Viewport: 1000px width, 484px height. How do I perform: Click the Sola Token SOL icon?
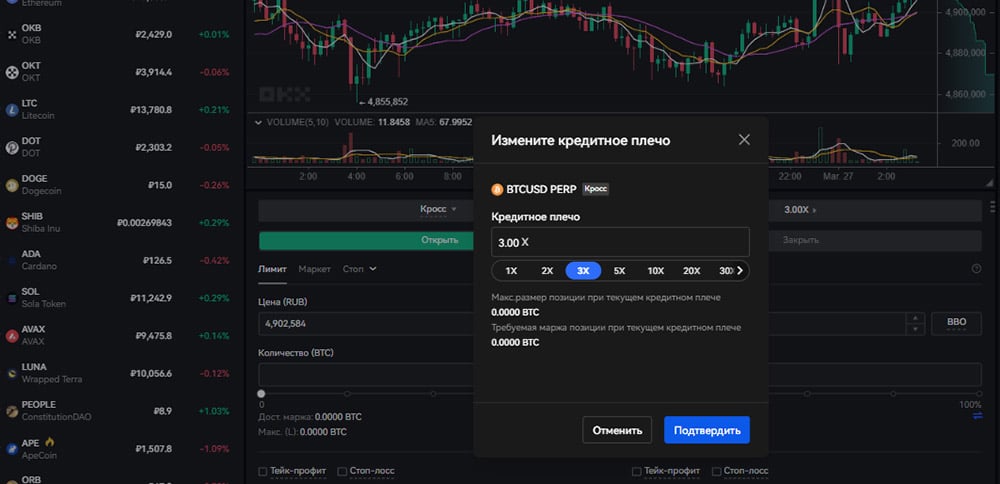click(x=11, y=298)
